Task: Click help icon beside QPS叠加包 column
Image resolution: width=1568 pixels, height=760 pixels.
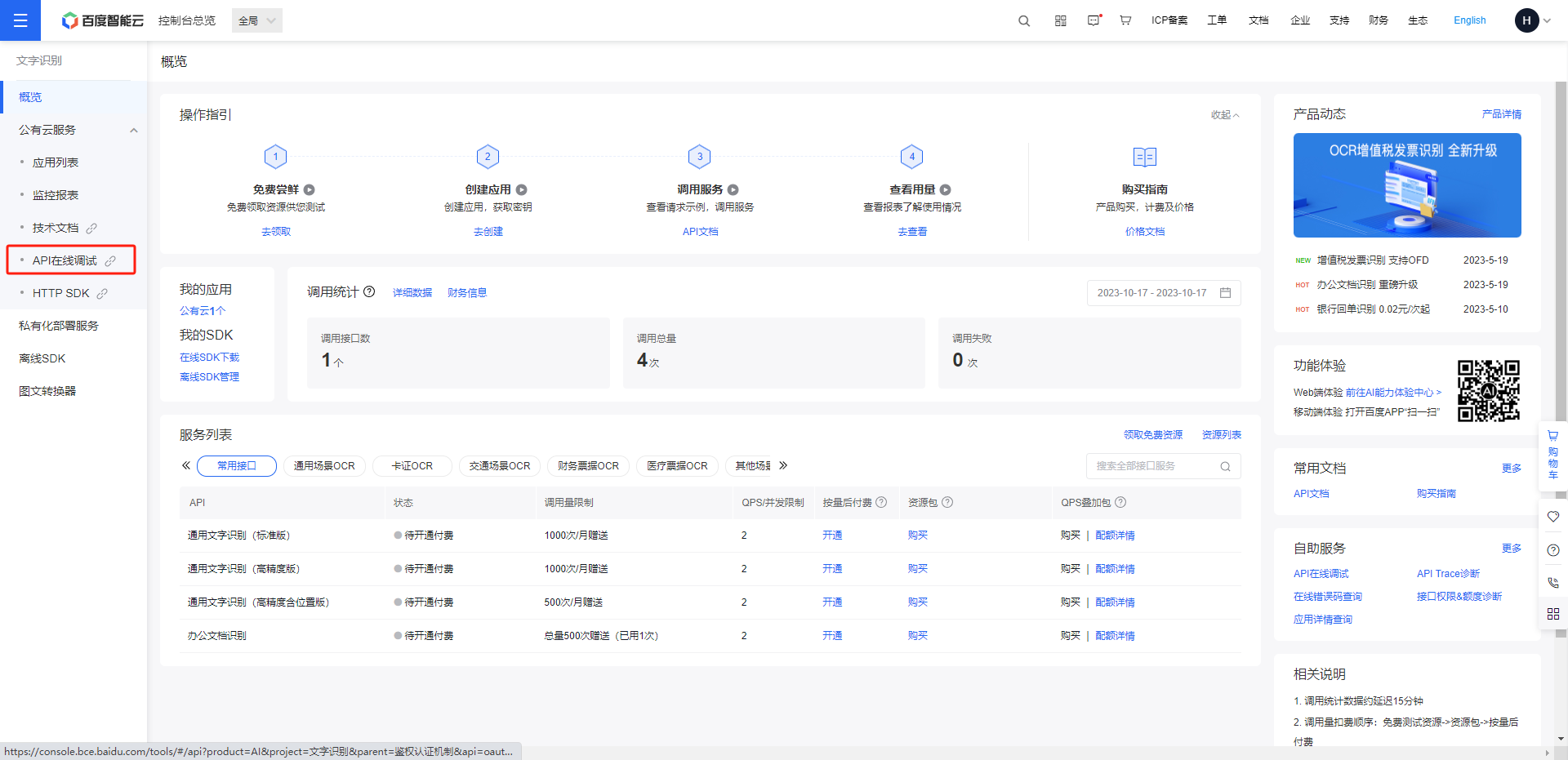Action: coord(1120,502)
